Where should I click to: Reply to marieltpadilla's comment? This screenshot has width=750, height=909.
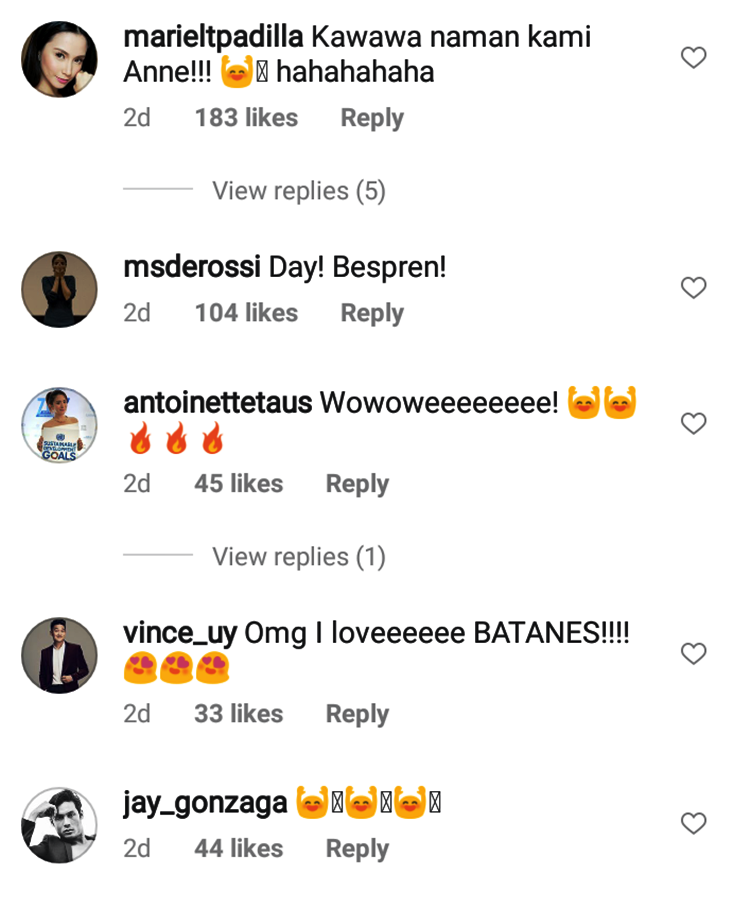[x=371, y=118]
